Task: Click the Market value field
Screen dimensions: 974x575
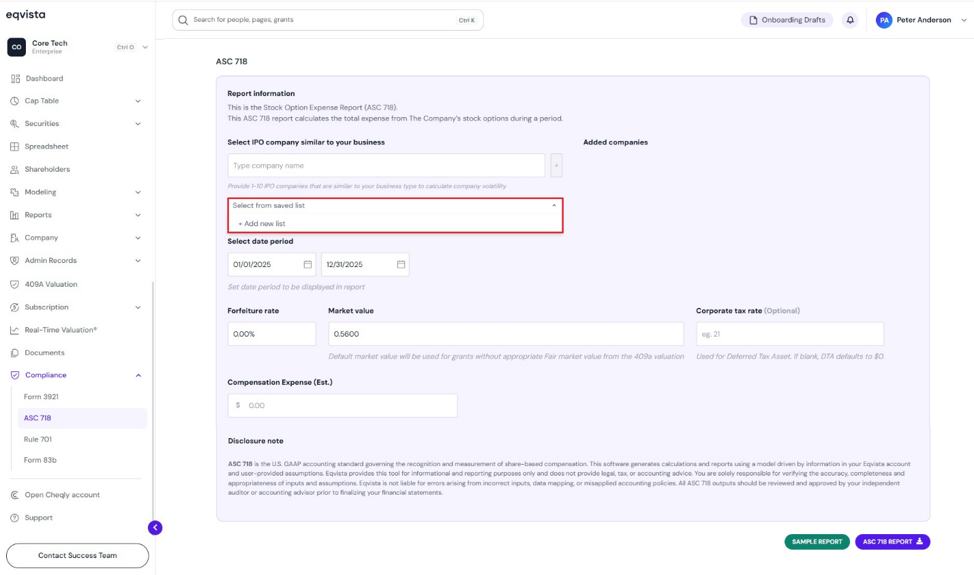Action: (x=506, y=334)
